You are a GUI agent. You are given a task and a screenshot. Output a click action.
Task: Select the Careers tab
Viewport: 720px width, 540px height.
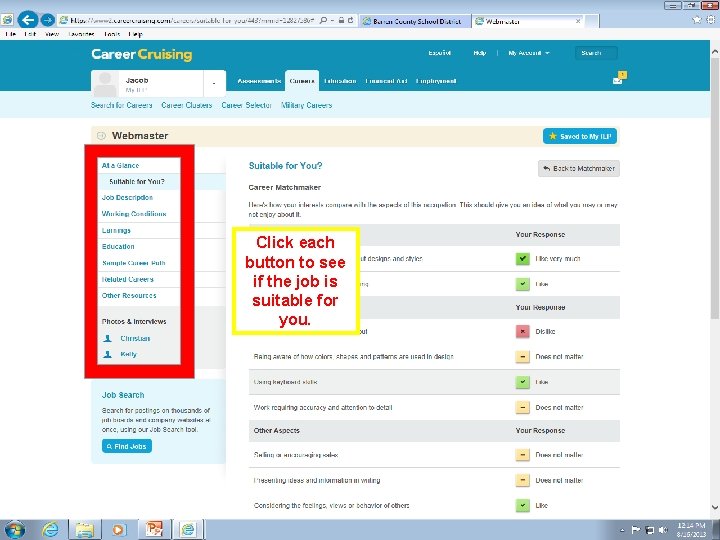point(302,81)
